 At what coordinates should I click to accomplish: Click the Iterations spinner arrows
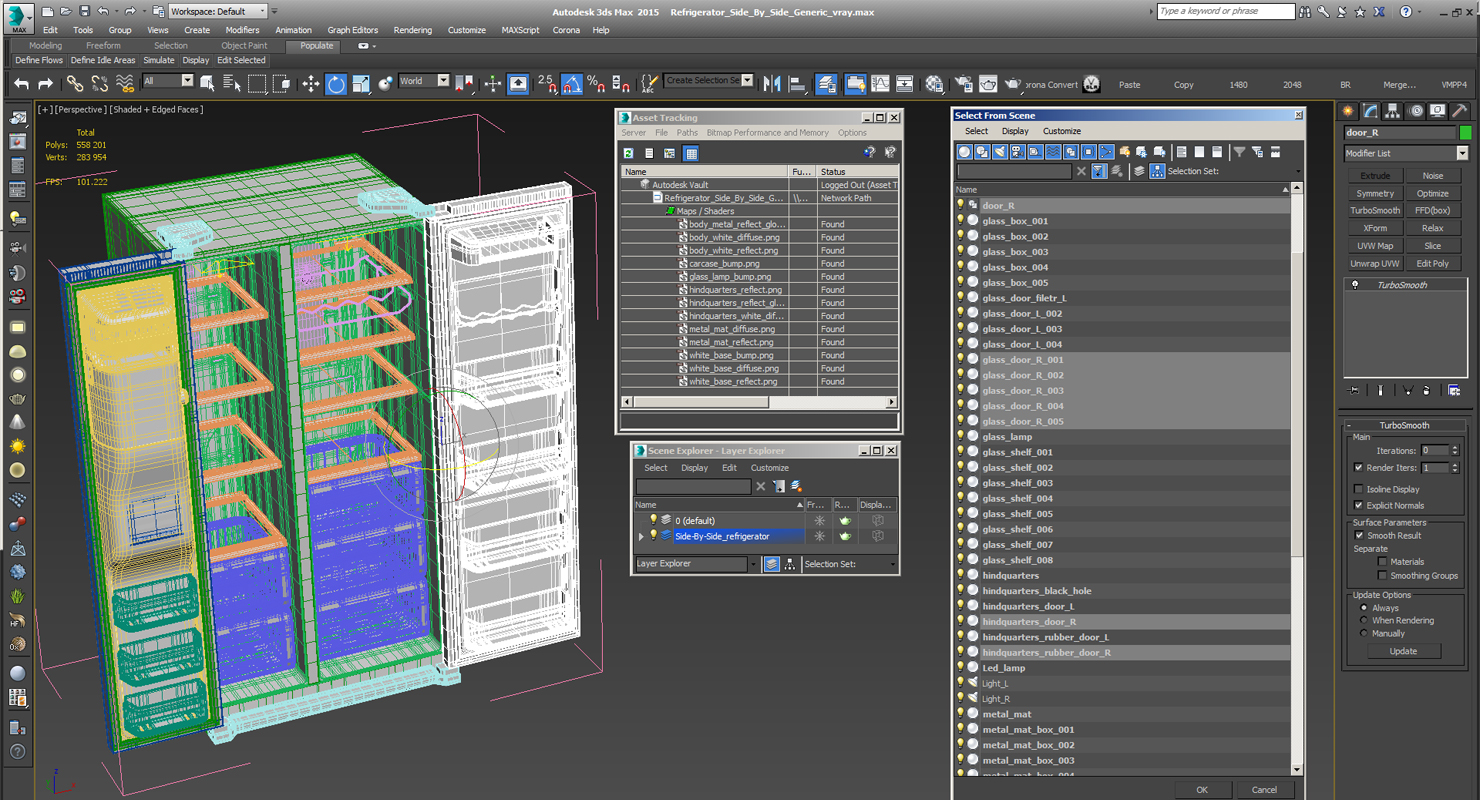click(1454, 451)
